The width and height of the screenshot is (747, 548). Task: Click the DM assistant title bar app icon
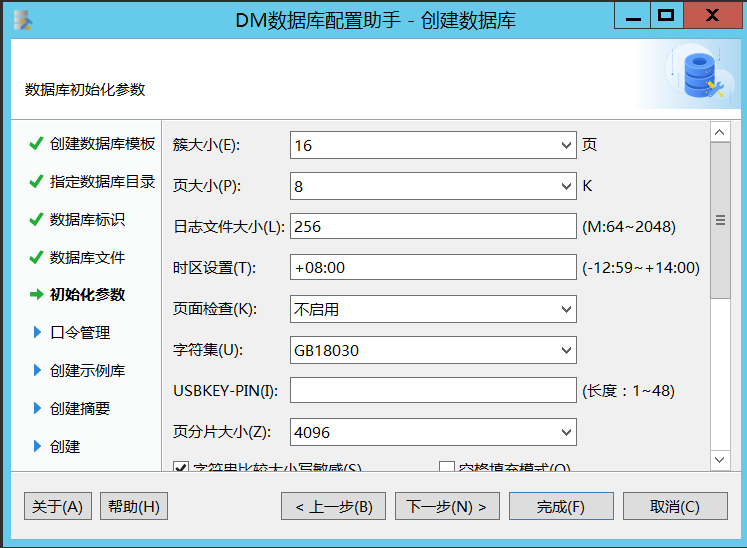coord(22,20)
